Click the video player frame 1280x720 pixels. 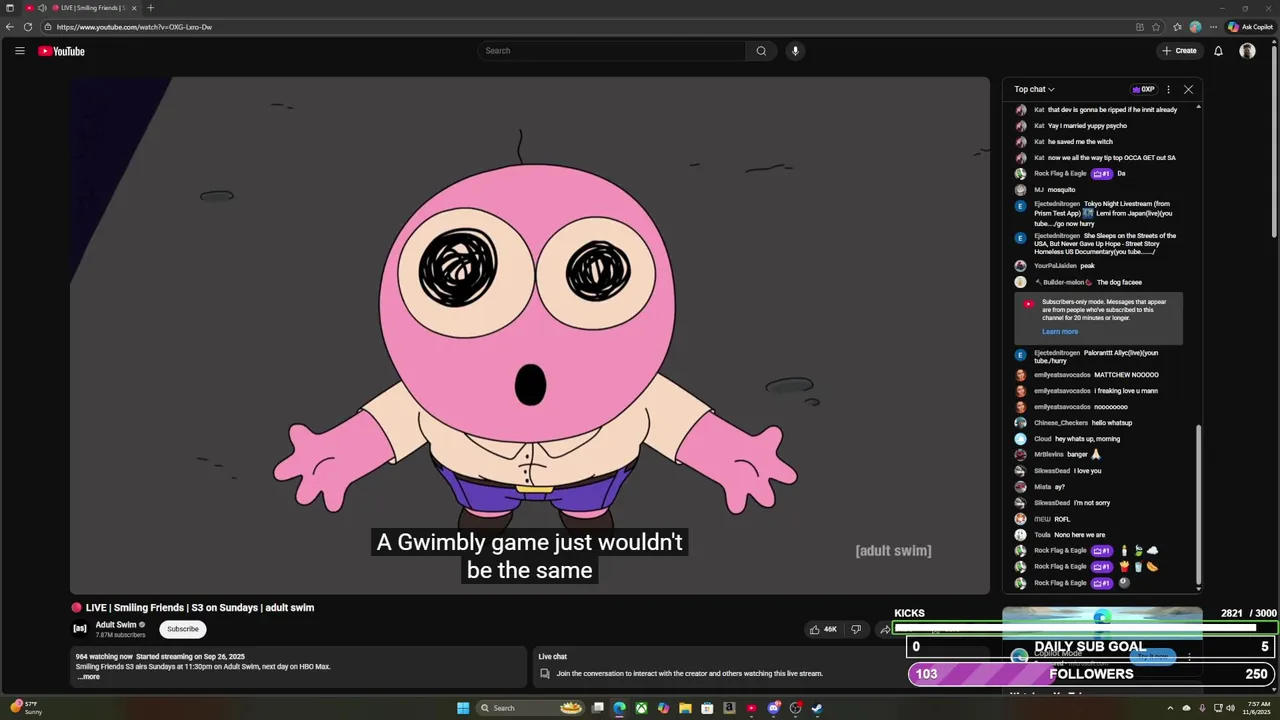[x=530, y=336]
